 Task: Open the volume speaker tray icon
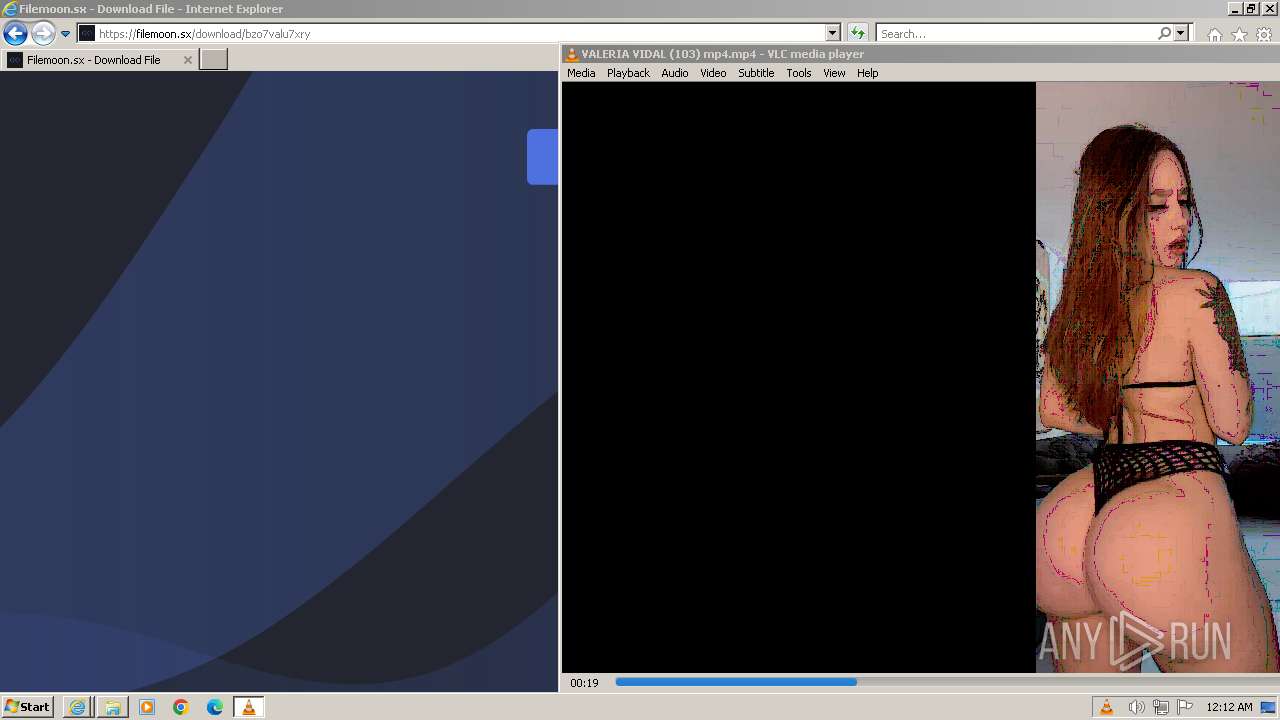1136,707
